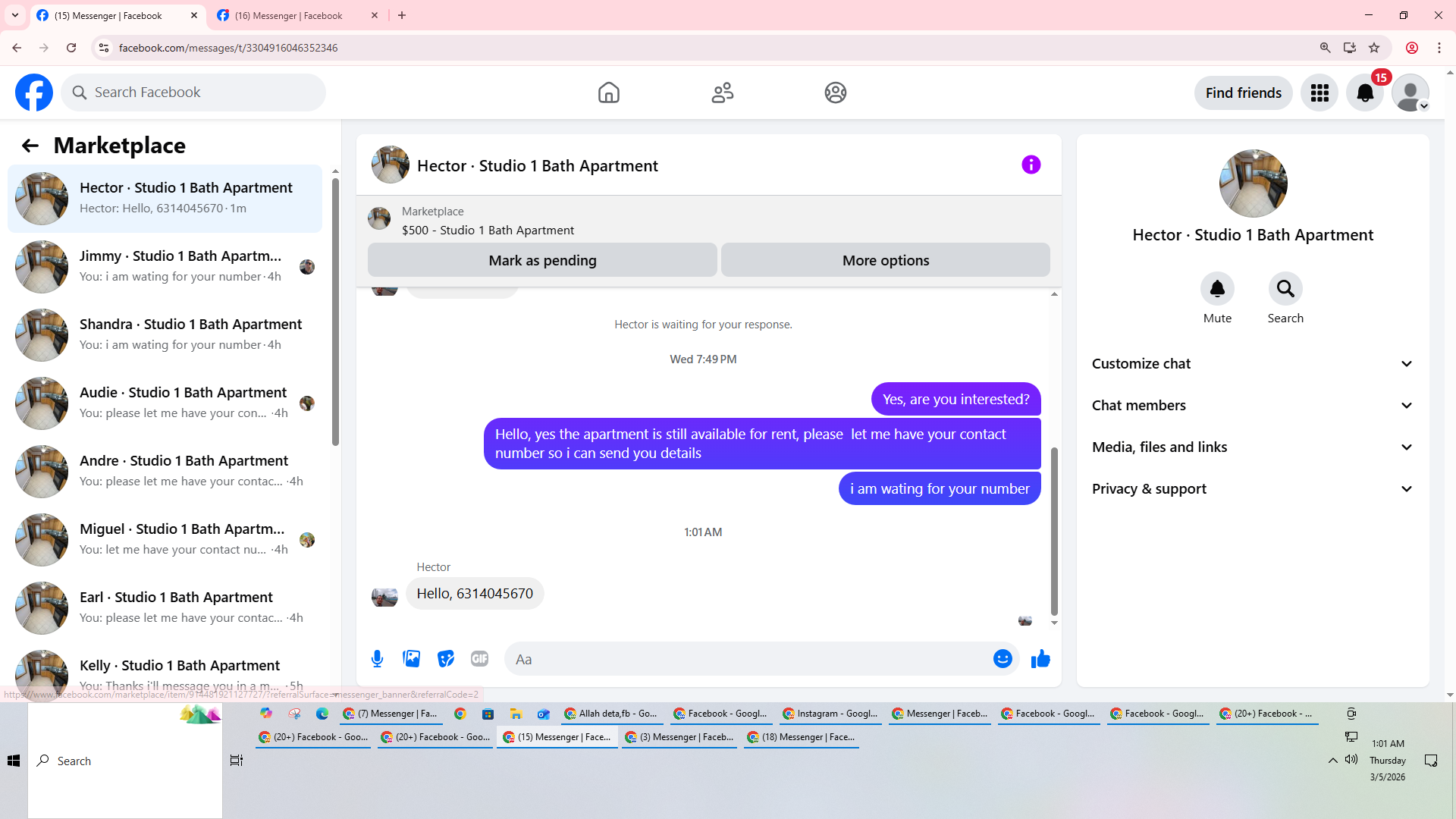Open Jimmy's Studio 1 Bath conversation
Screen dimensions: 1456x819
coord(165,267)
